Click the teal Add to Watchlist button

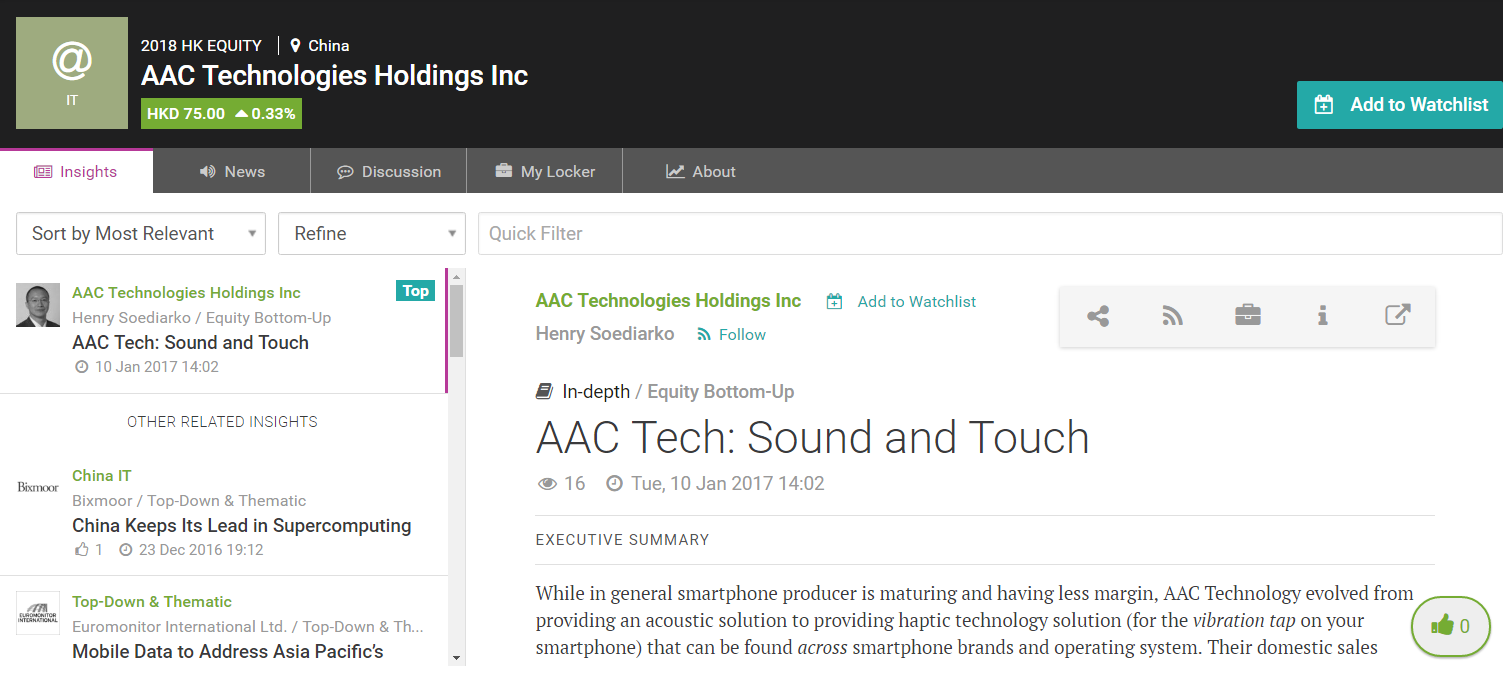pos(1399,105)
